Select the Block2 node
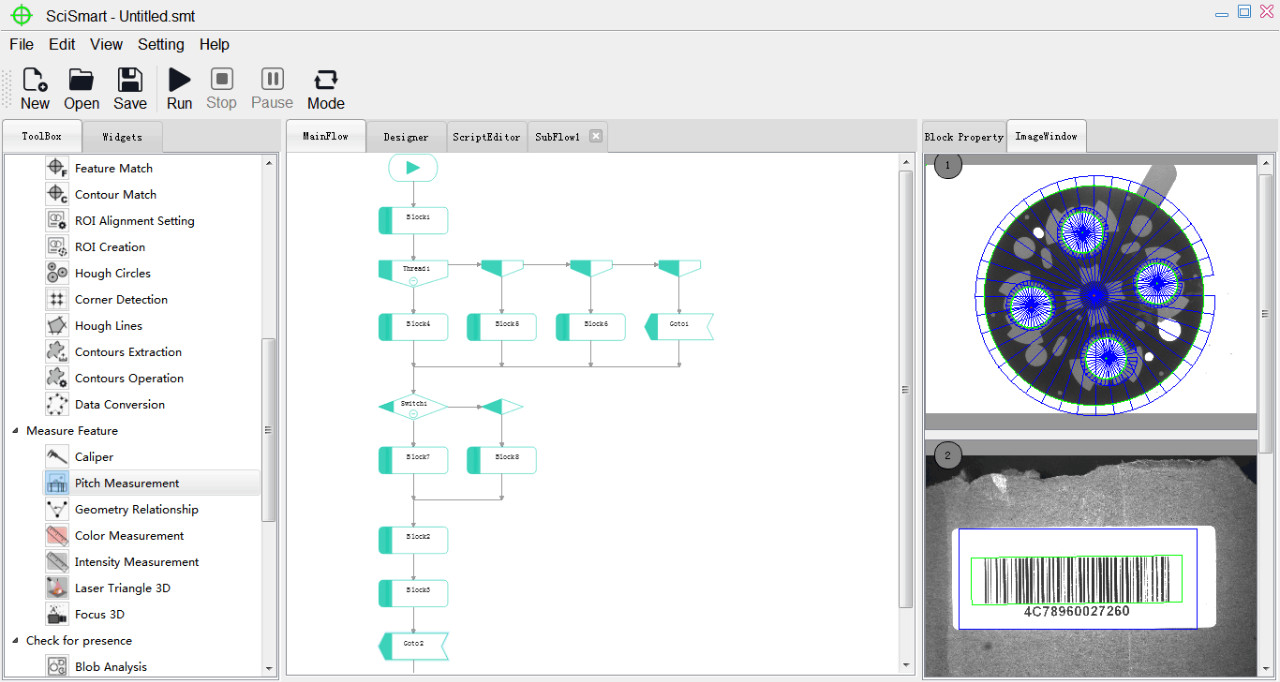 pyautogui.click(x=413, y=540)
